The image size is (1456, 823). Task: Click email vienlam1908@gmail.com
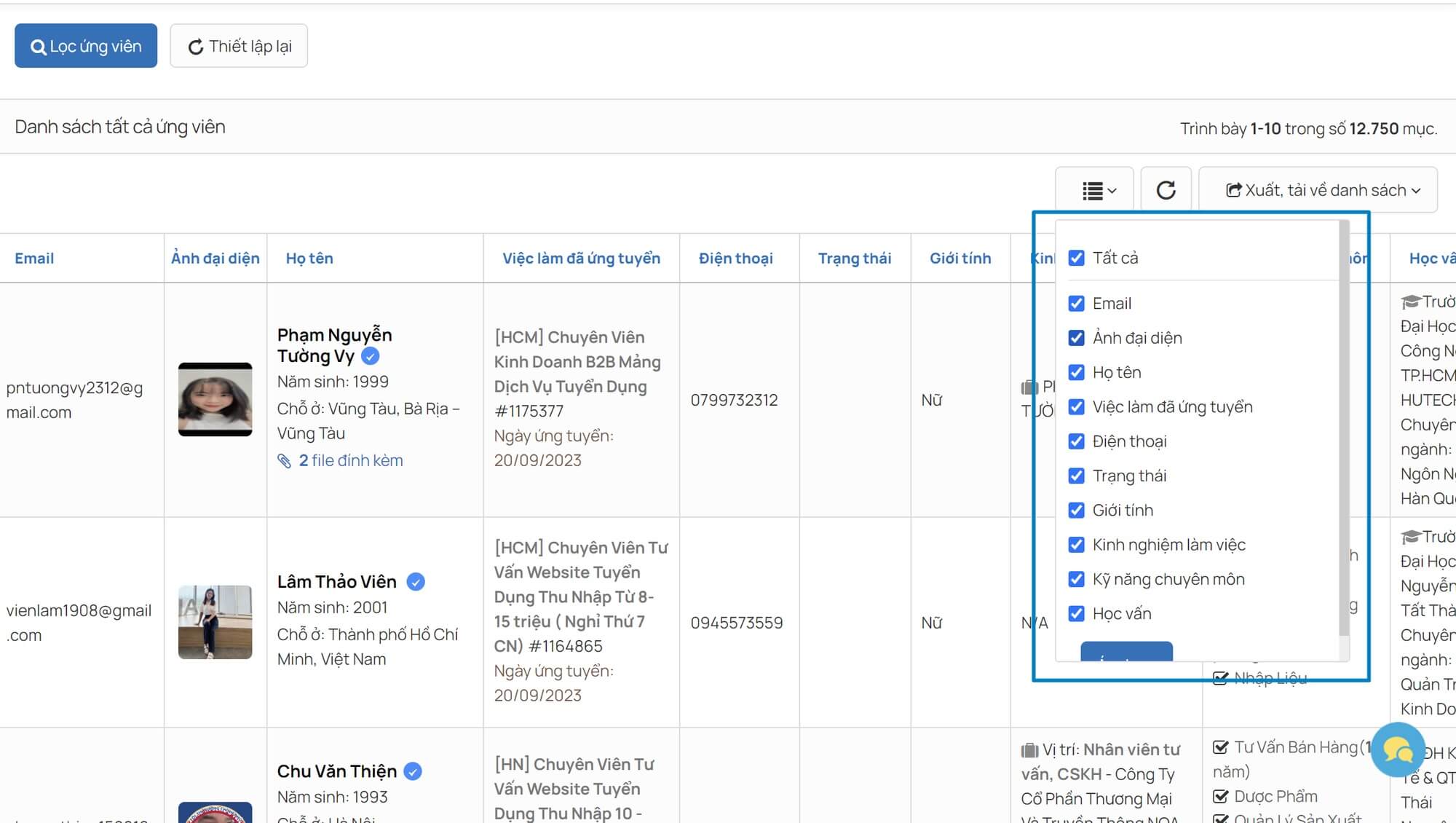pyautogui.click(x=79, y=623)
